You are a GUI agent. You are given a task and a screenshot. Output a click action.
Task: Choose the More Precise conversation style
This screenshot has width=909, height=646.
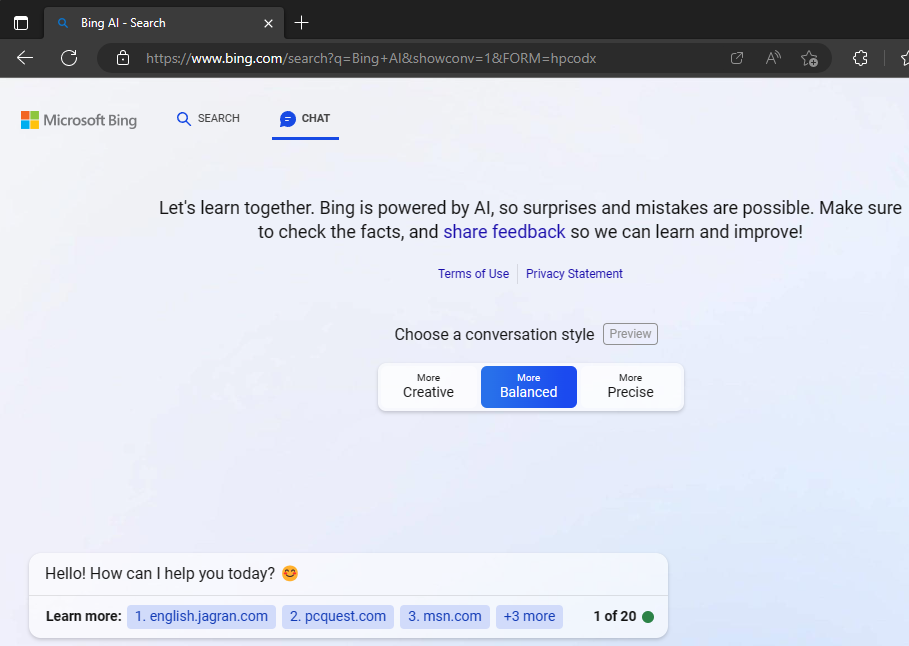pyautogui.click(x=630, y=387)
